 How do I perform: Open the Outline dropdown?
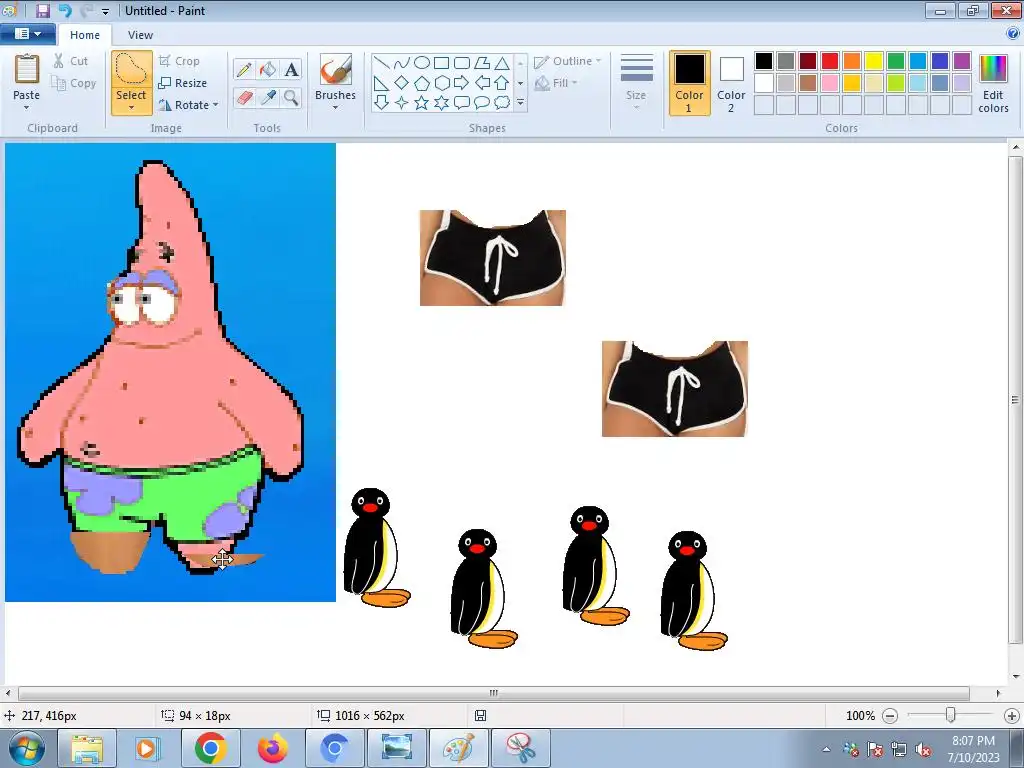tap(567, 61)
